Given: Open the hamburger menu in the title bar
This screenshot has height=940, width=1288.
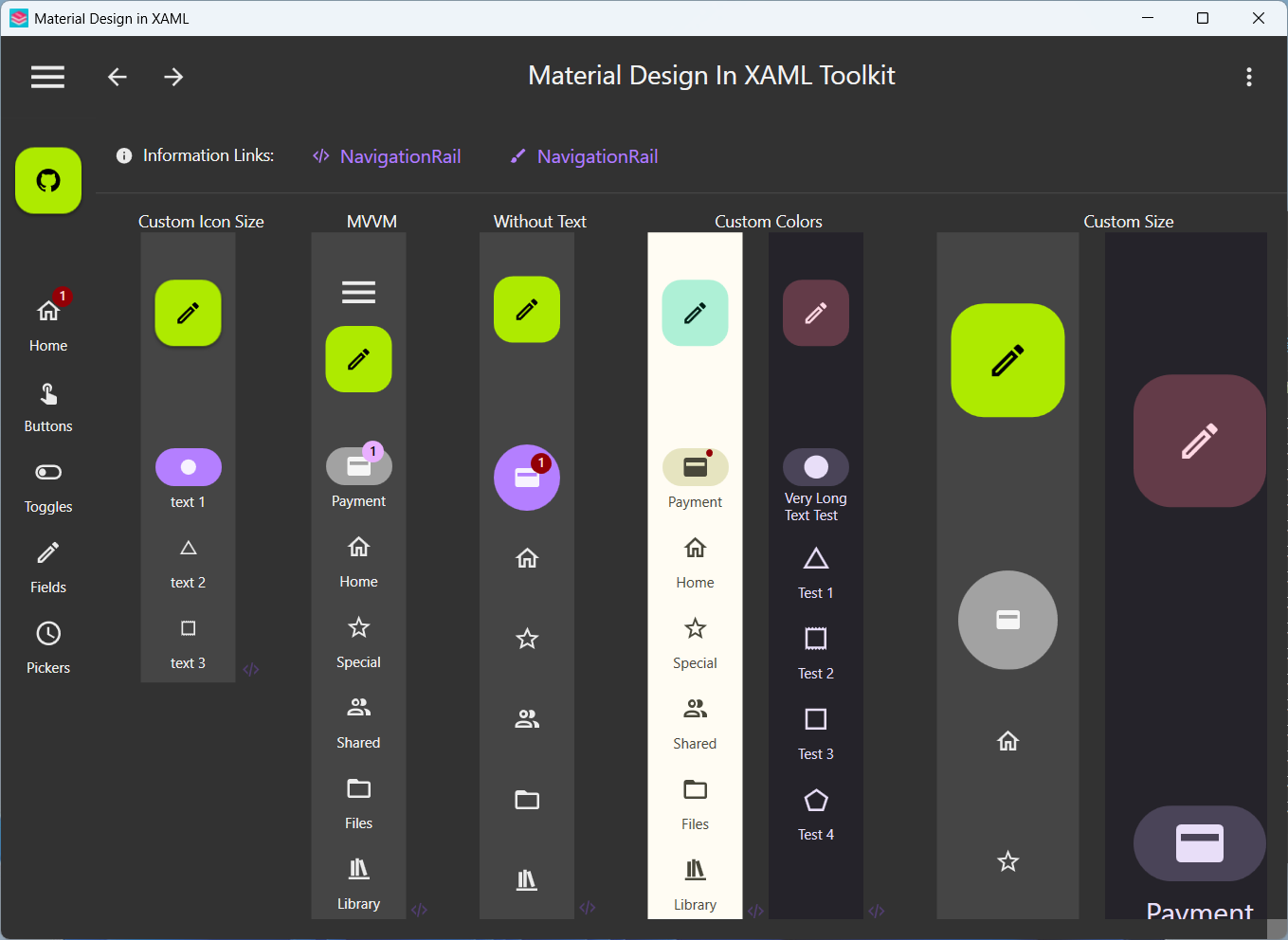Looking at the screenshot, I should click(x=47, y=77).
